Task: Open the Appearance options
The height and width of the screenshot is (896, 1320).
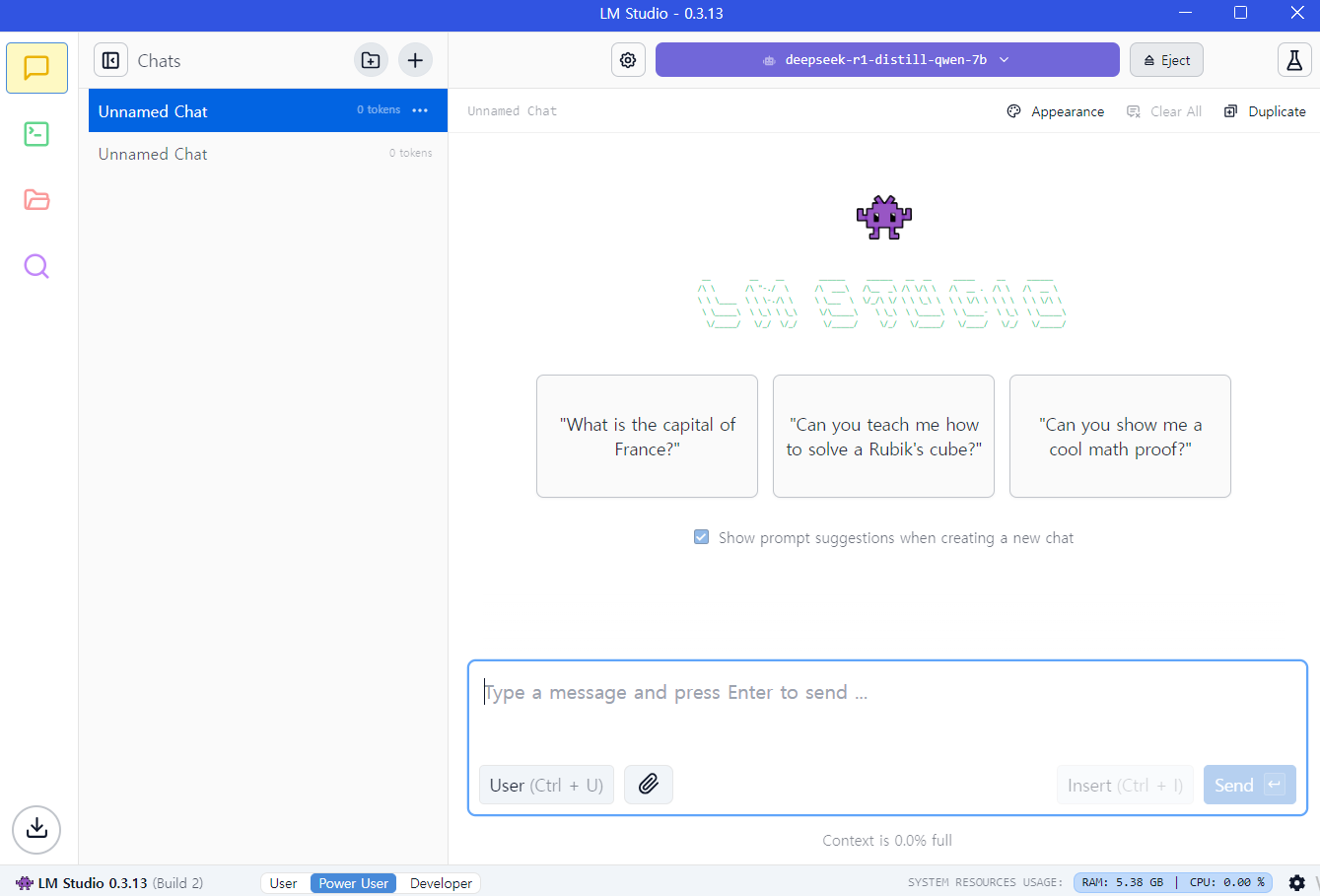Action: point(1056,111)
